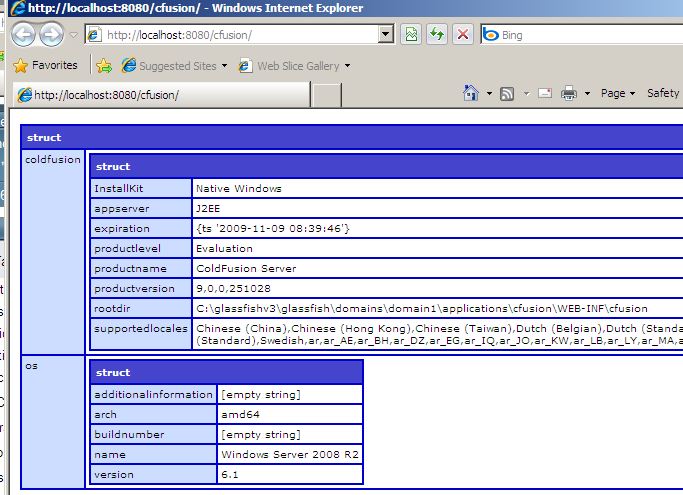This screenshot has width=683, height=495.
Task: Click the Read Mail envelope icon
Action: (x=545, y=93)
